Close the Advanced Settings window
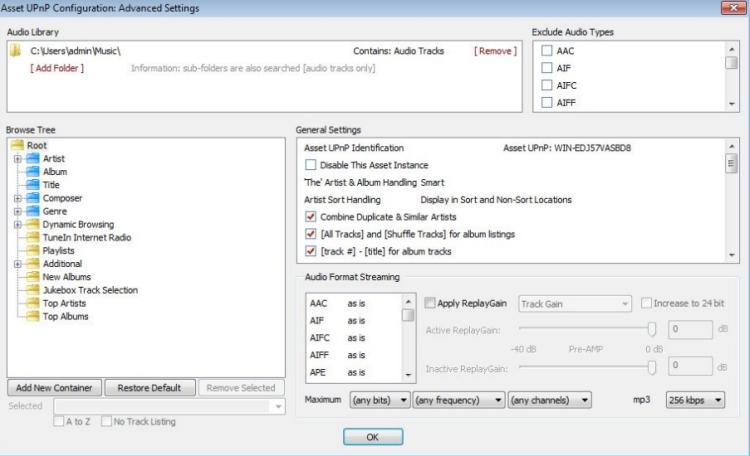 coord(733,7)
